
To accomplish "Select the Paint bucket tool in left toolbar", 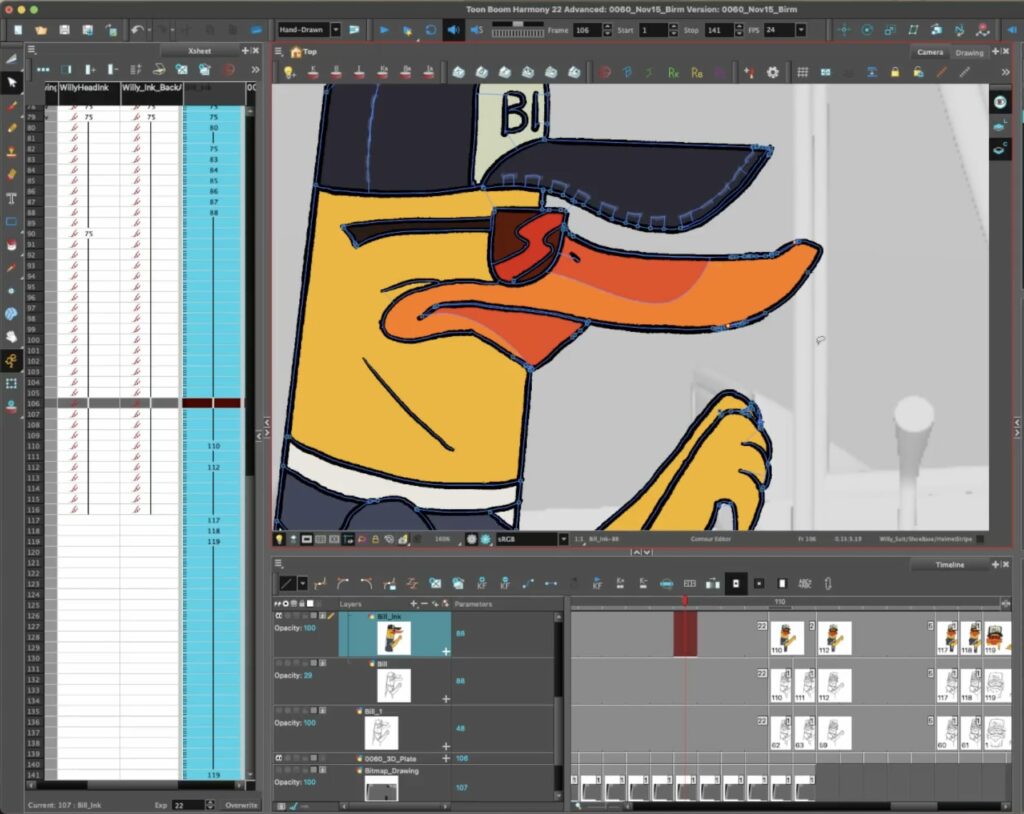I will [x=11, y=245].
